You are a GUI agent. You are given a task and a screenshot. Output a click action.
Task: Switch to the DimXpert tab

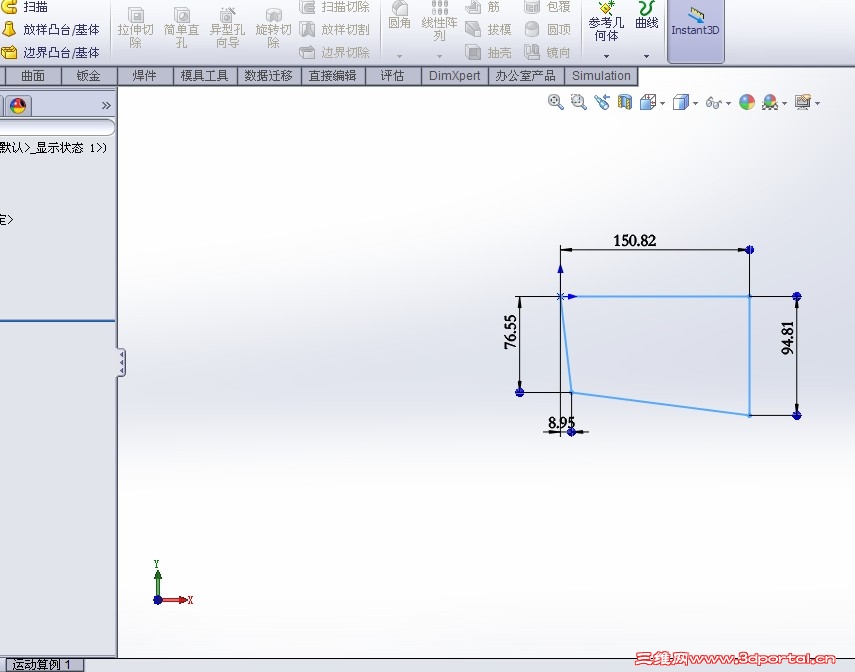pyautogui.click(x=454, y=76)
